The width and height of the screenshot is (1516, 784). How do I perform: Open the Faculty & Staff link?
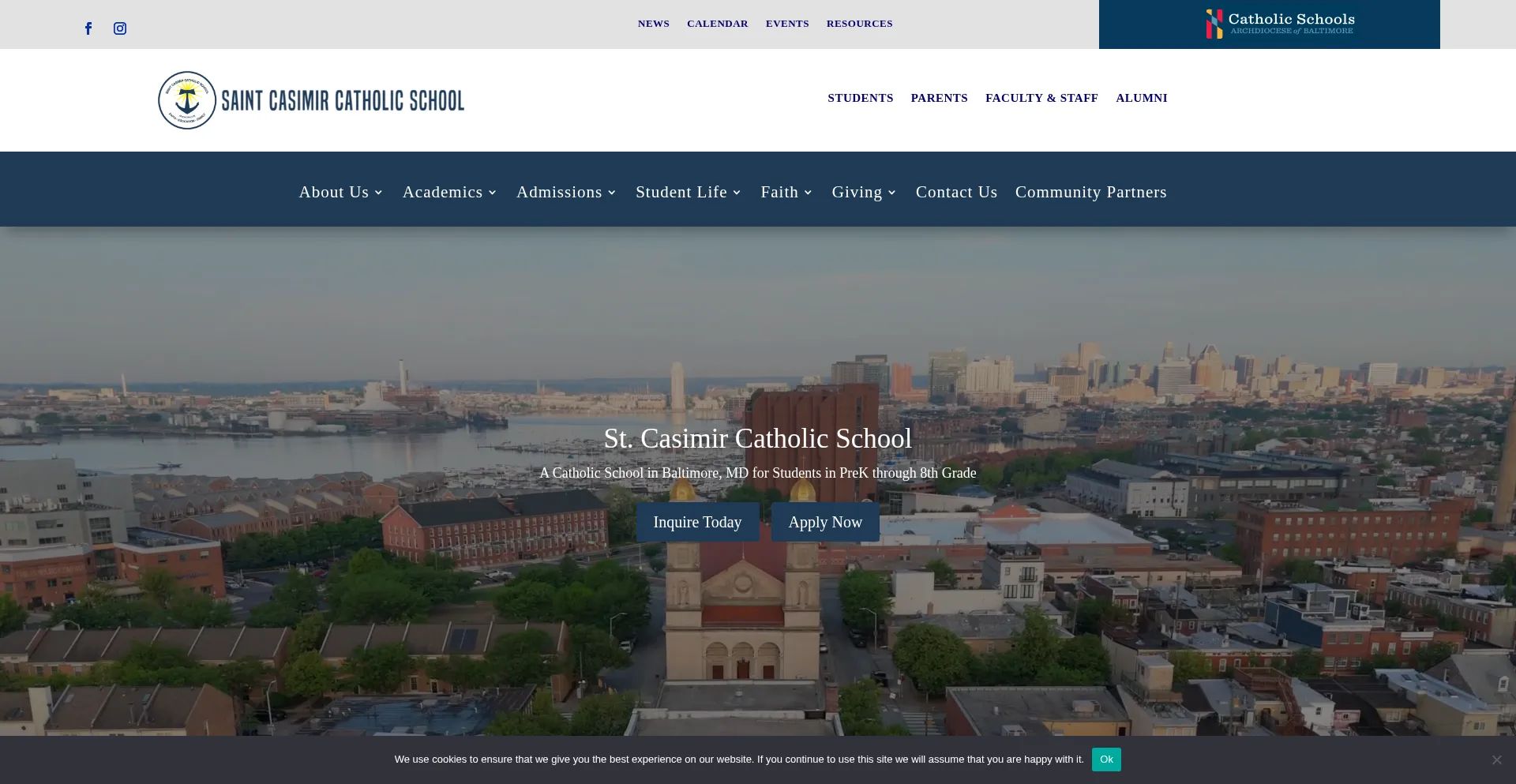pyautogui.click(x=1041, y=98)
